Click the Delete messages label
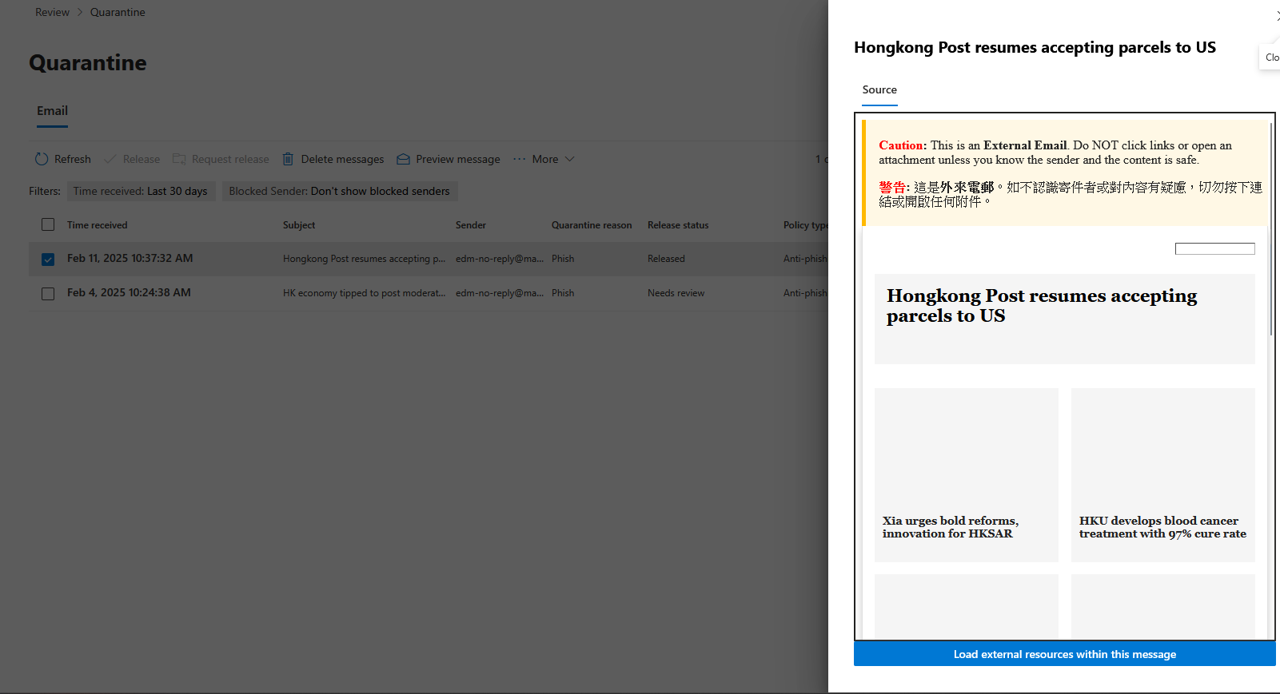1280x694 pixels. pos(342,159)
